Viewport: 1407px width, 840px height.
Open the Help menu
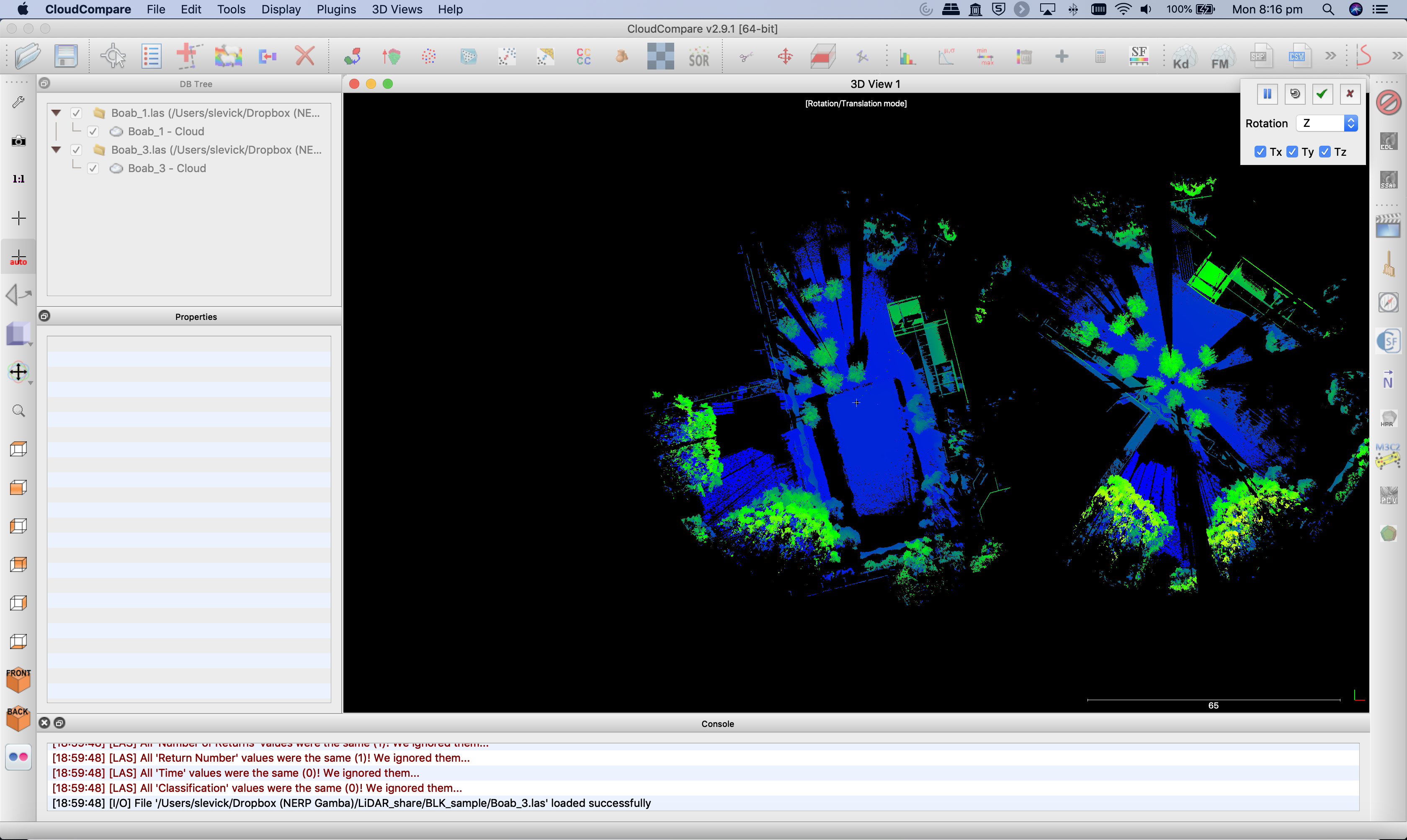pos(450,9)
